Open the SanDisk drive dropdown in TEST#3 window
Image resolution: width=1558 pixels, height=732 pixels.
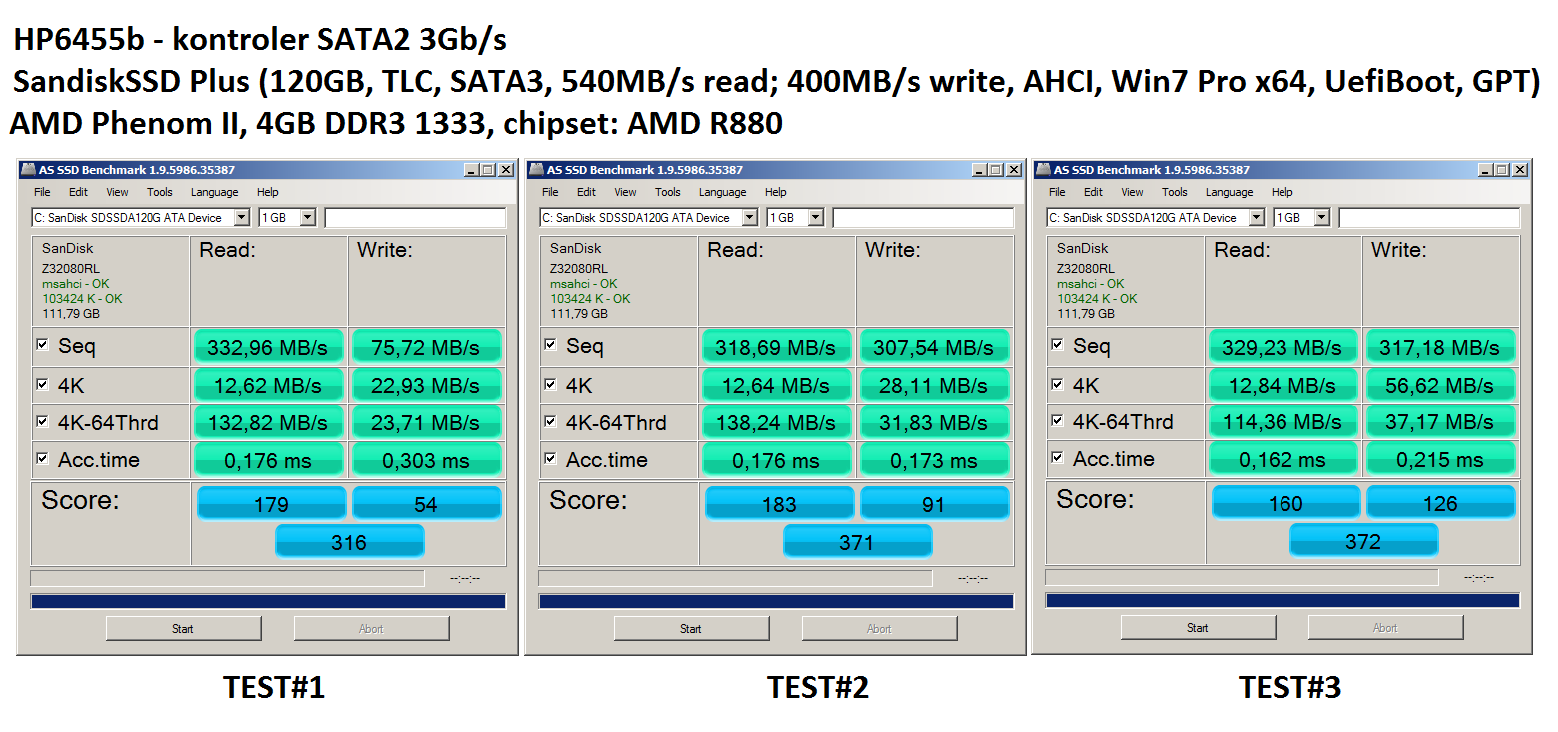pos(1156,217)
